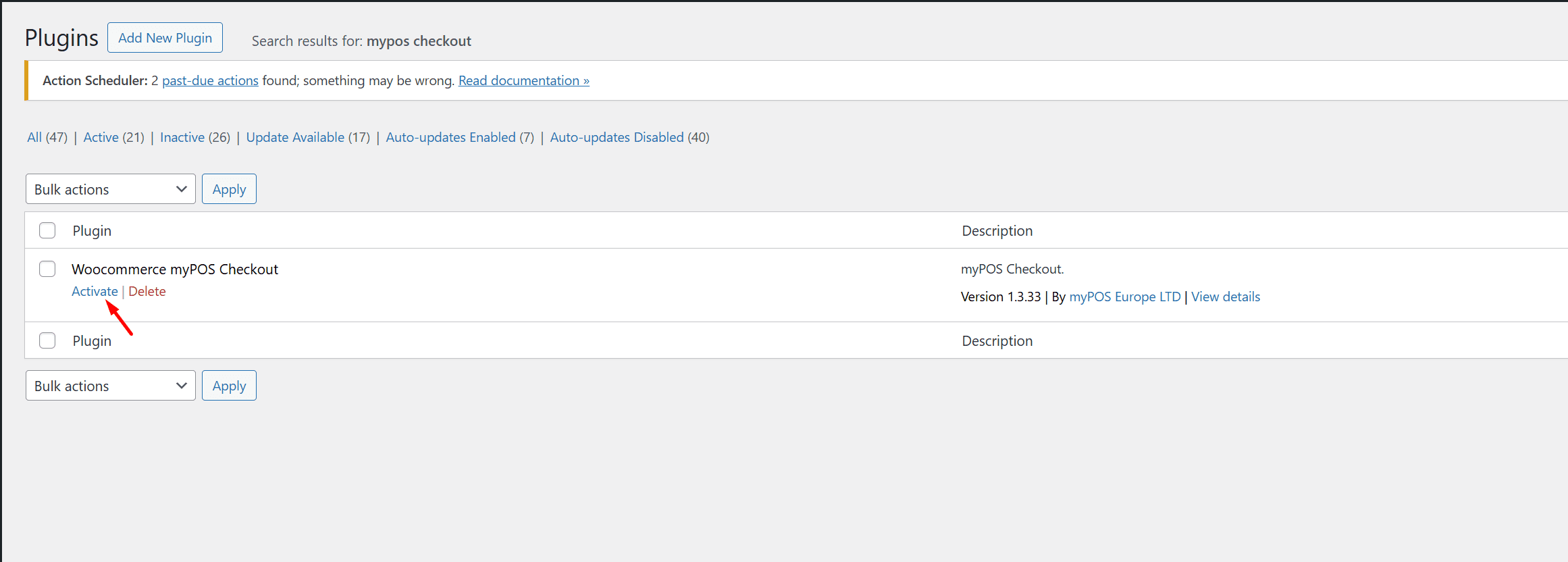This screenshot has height=562, width=1568.
Task: Delete the Woocommerce myPOS Checkout plugin
Action: [147, 291]
